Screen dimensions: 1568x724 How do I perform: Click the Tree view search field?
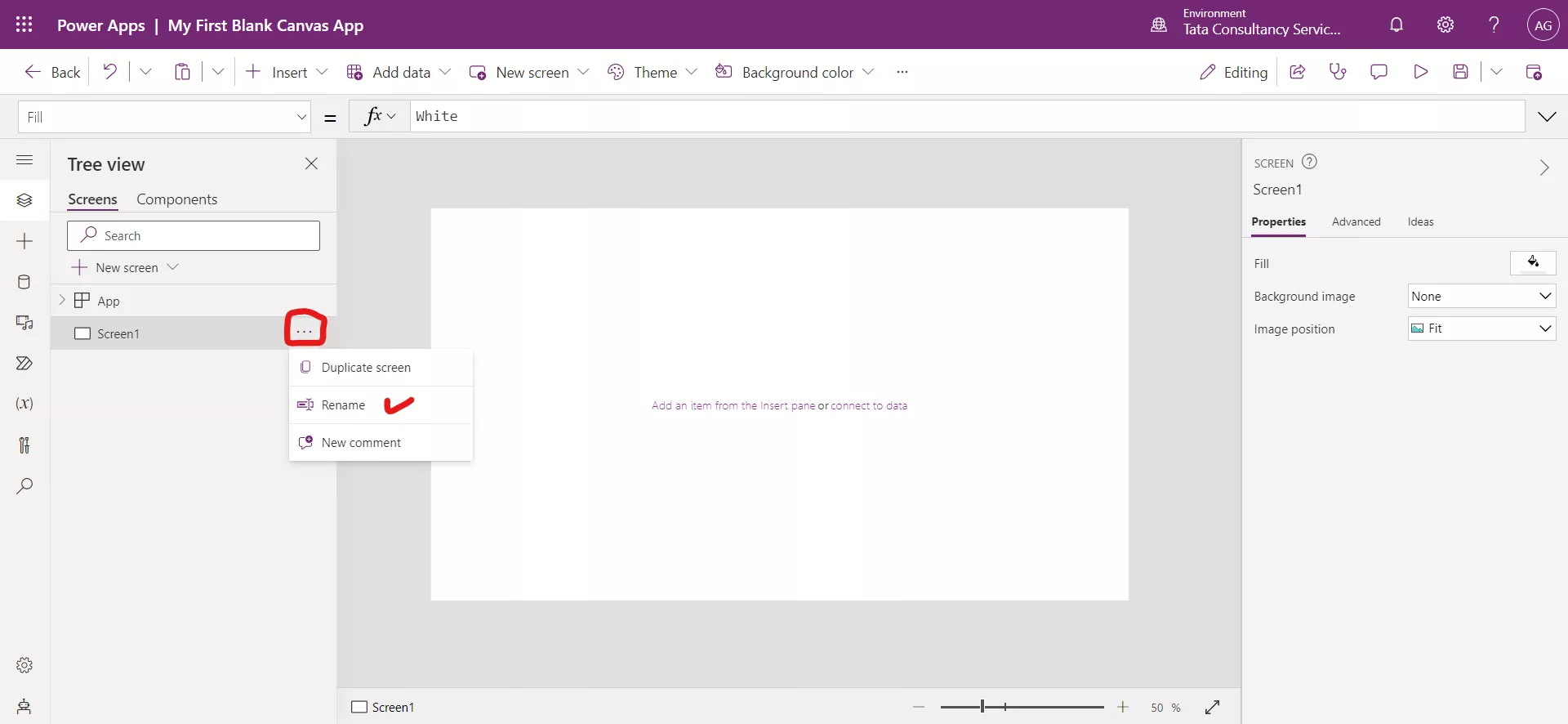tap(194, 235)
